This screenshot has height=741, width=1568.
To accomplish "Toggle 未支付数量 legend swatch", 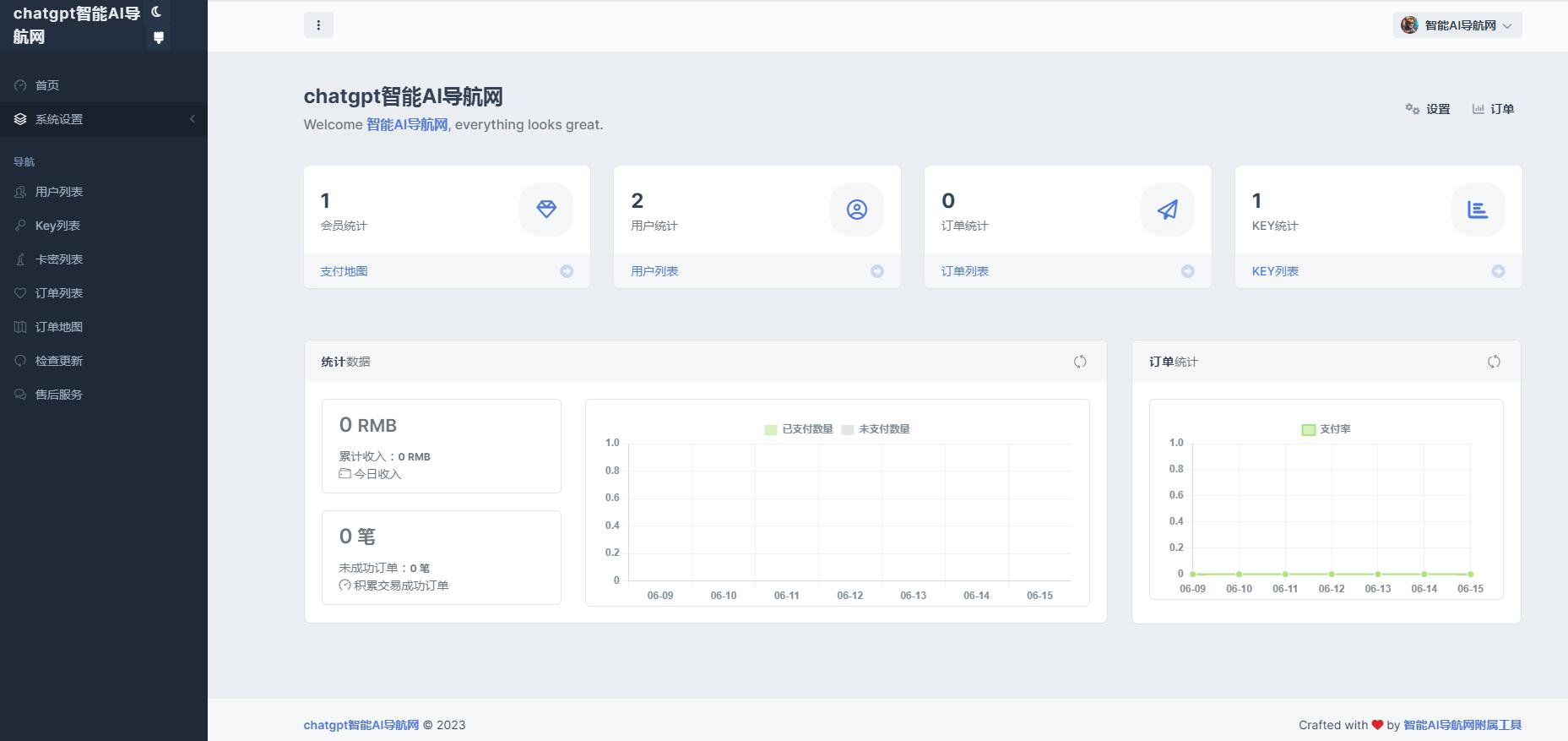I will [848, 429].
